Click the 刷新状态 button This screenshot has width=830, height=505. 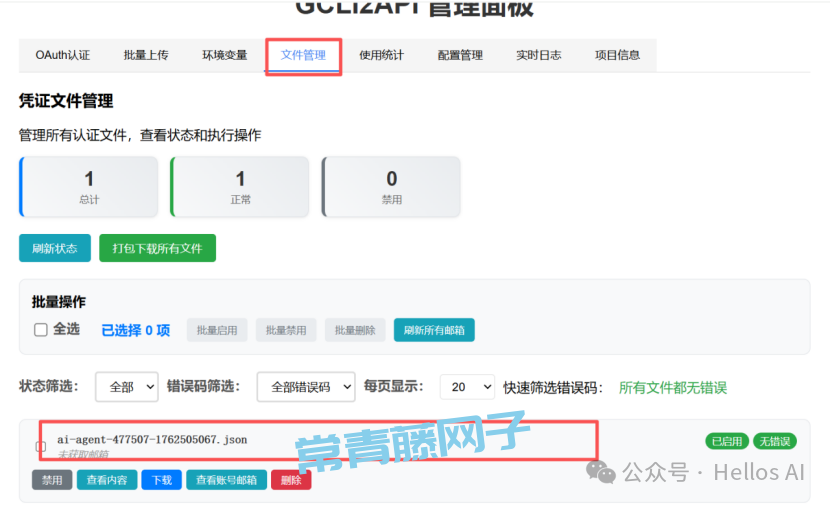point(54,248)
